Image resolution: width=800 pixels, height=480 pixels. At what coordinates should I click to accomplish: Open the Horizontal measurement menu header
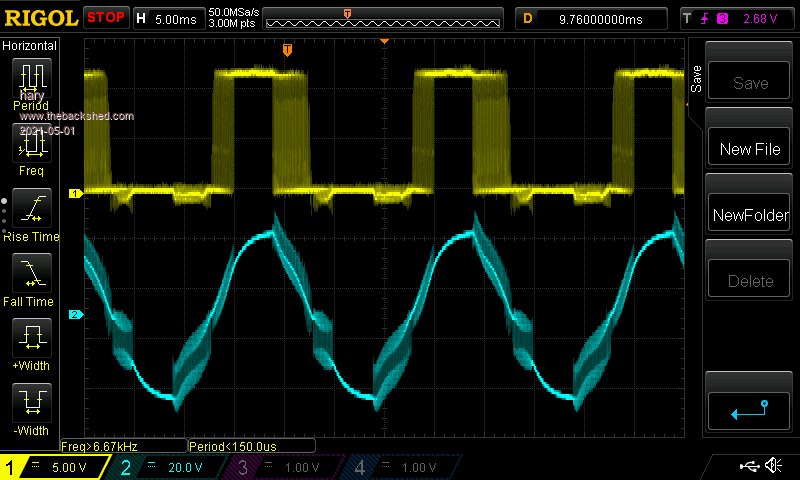point(30,46)
